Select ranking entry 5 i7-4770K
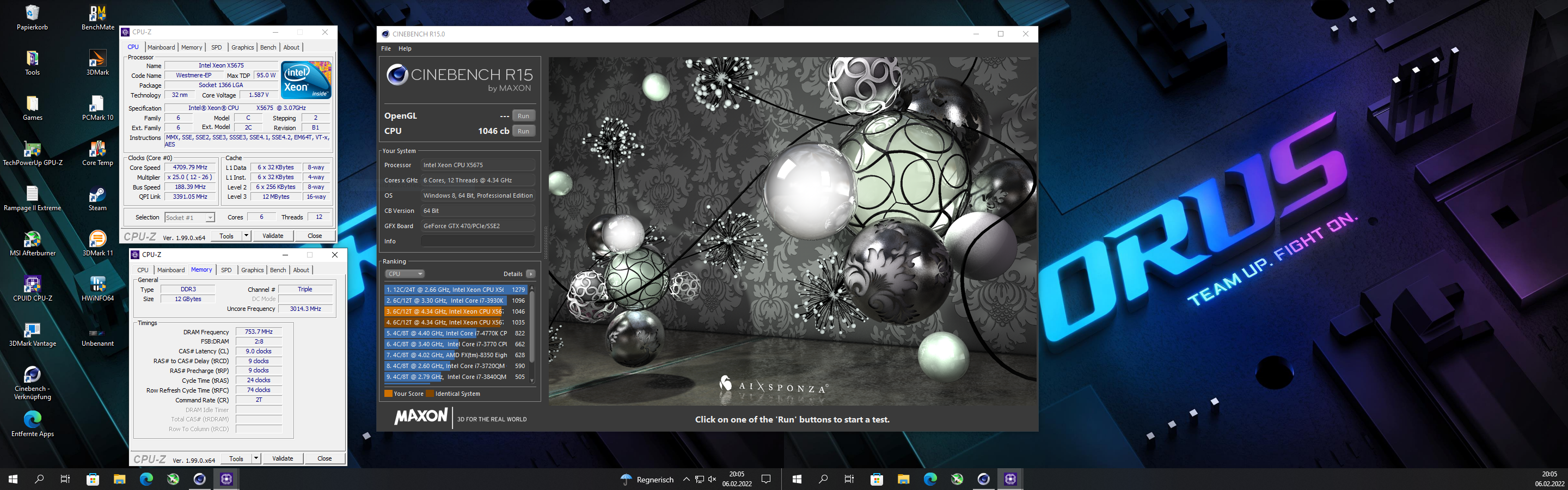This screenshot has width=1568, height=490. (455, 334)
